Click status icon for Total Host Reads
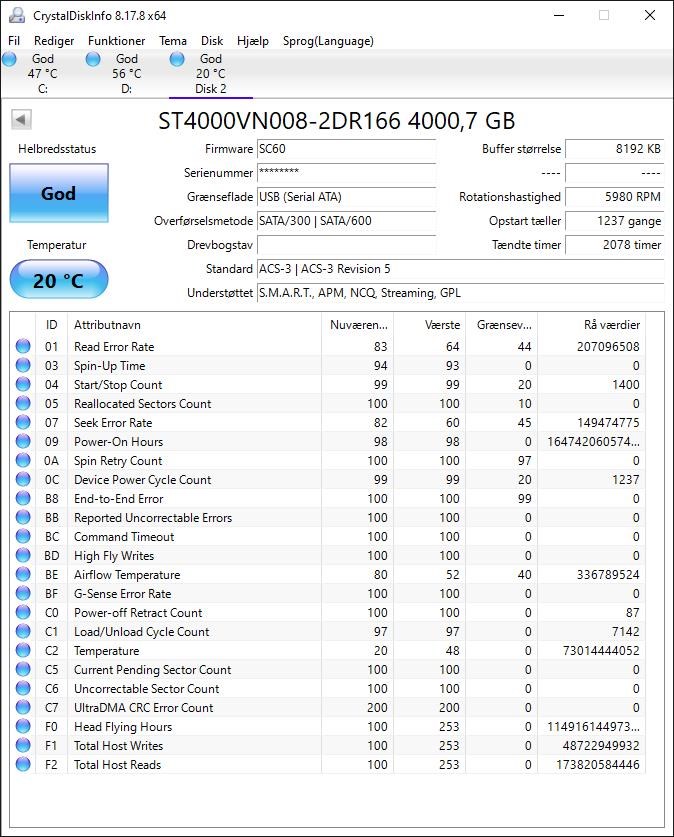 point(23,764)
